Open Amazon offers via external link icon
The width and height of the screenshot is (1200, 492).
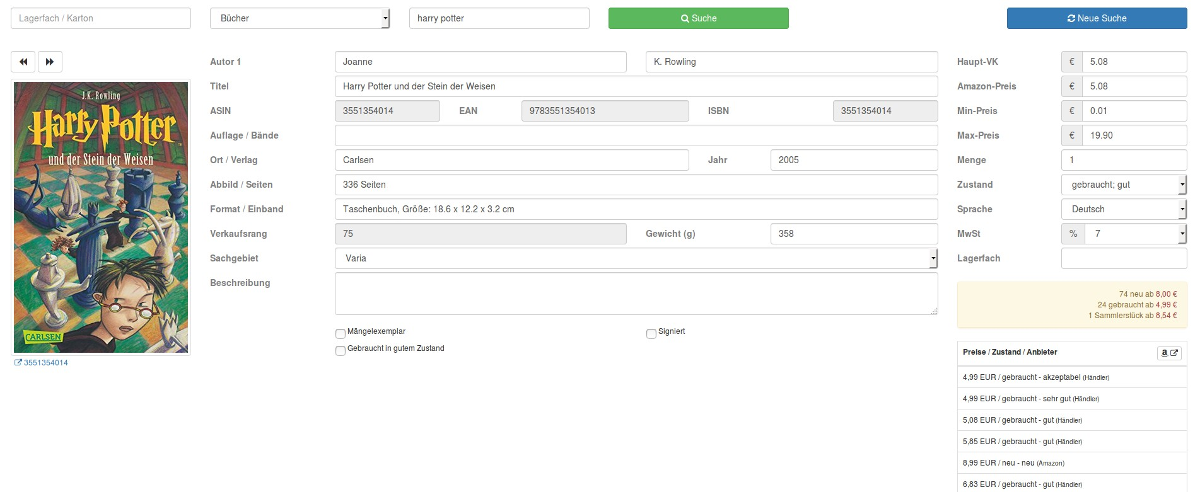(x=1169, y=353)
